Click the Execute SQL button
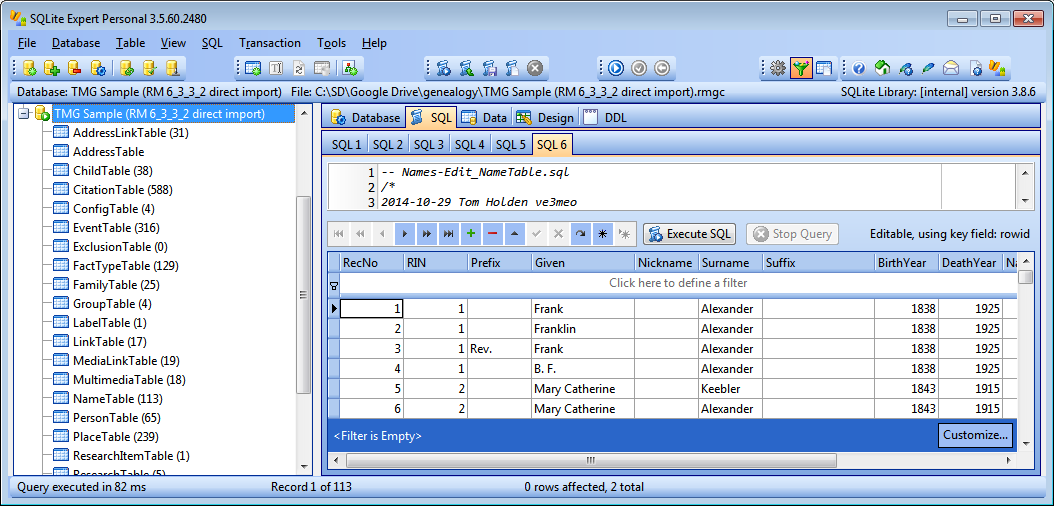This screenshot has height=506, width=1054. coord(690,234)
